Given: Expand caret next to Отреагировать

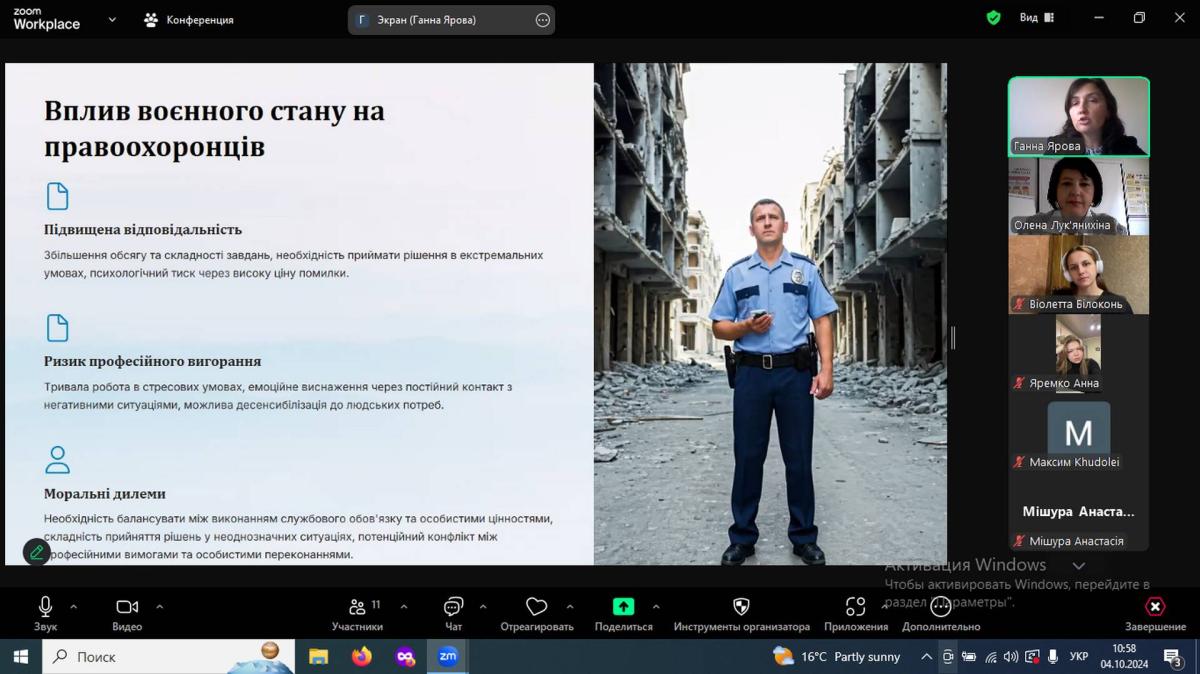Looking at the screenshot, I should pyautogui.click(x=570, y=606).
